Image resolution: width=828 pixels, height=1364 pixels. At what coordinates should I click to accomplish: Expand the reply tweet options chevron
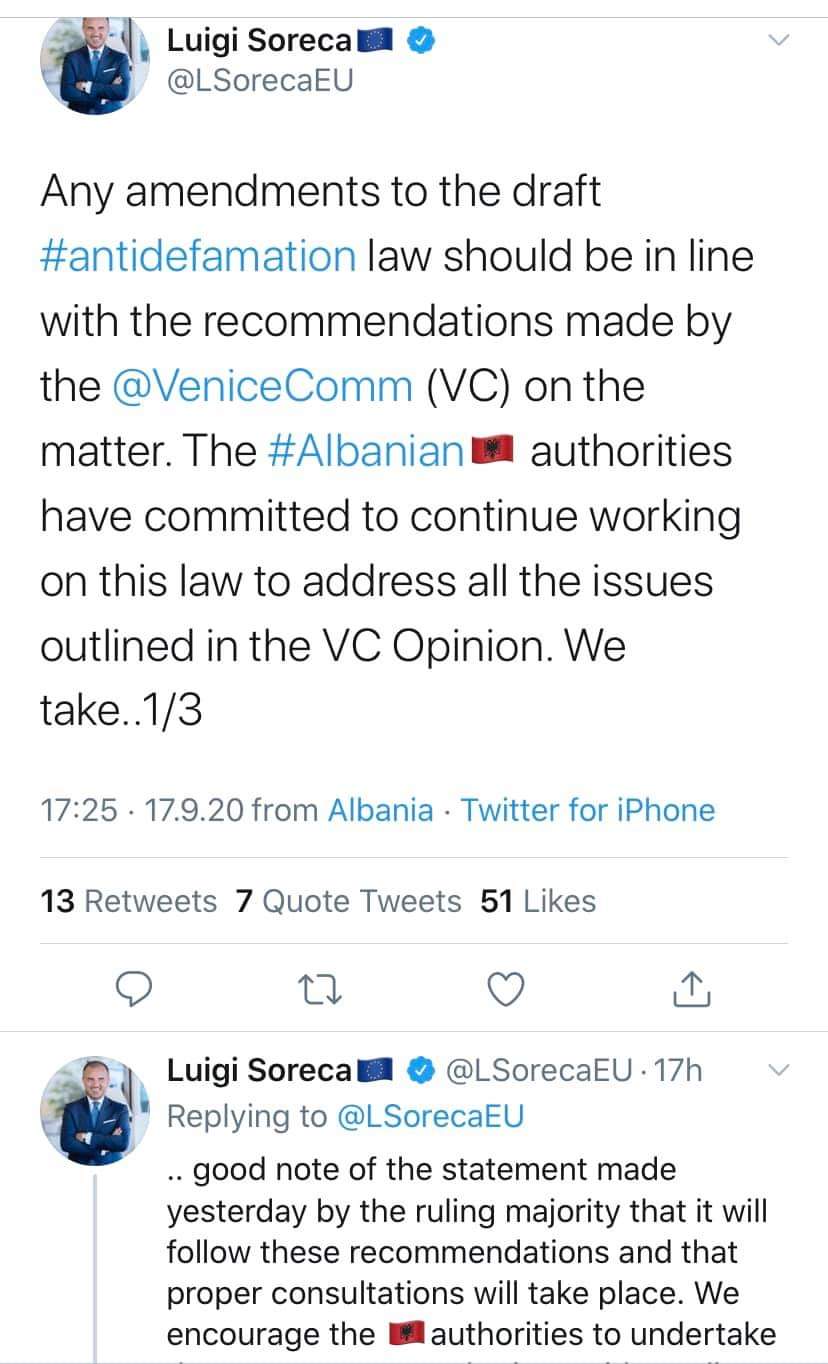click(x=777, y=1071)
